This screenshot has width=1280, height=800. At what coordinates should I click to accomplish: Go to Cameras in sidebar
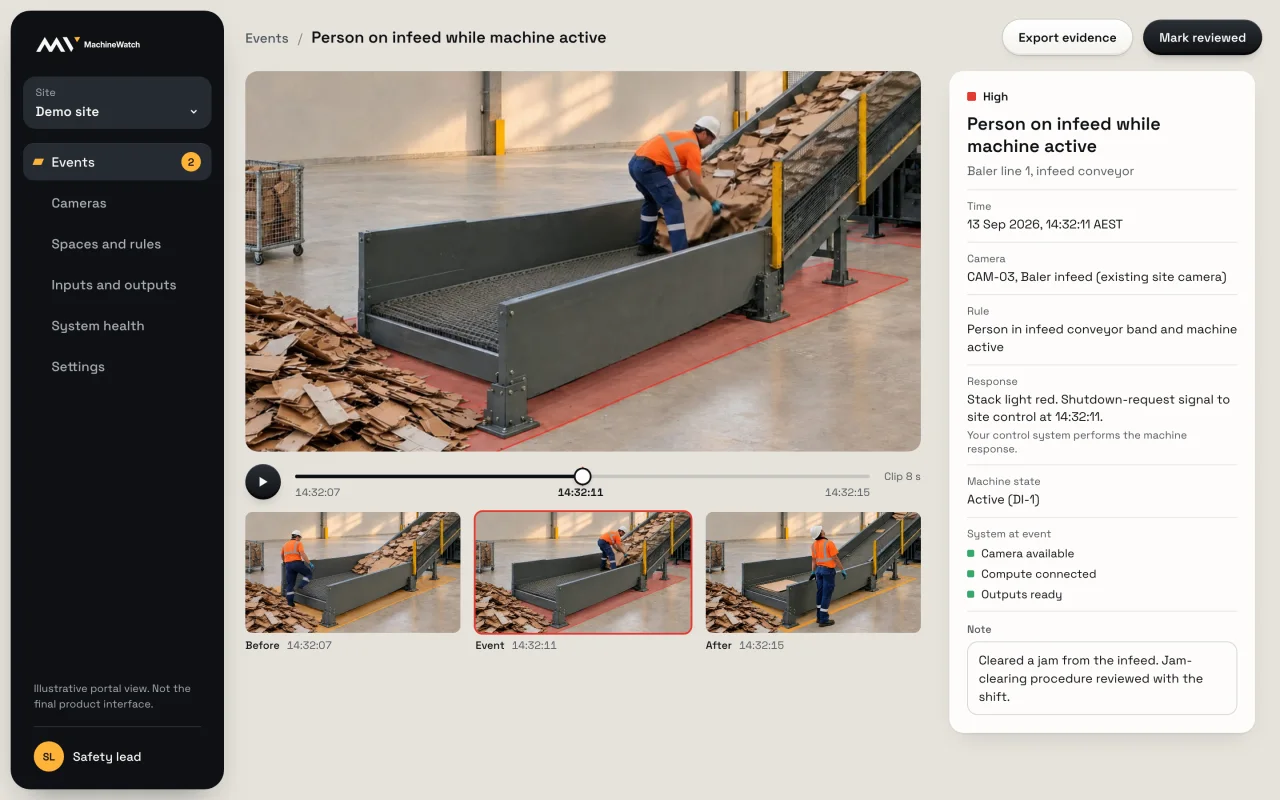[x=79, y=203]
